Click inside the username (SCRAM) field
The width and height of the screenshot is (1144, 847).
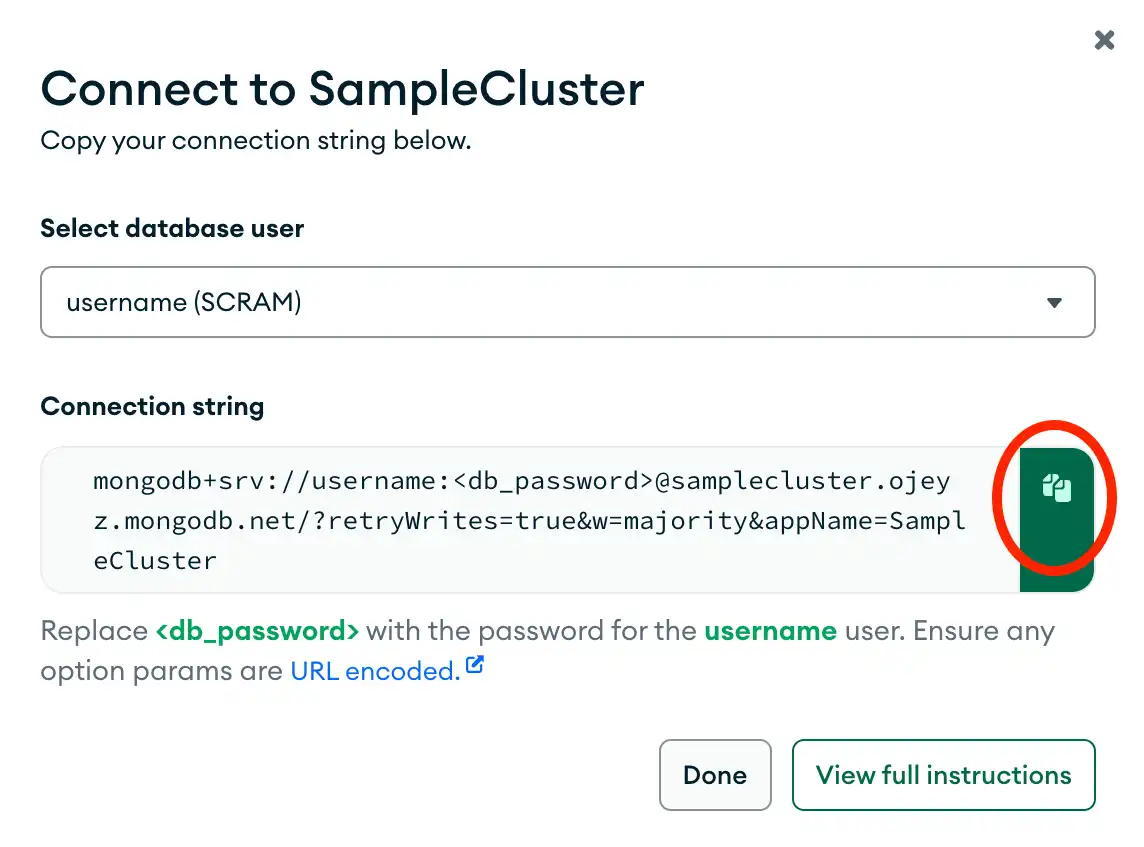click(x=400, y=302)
